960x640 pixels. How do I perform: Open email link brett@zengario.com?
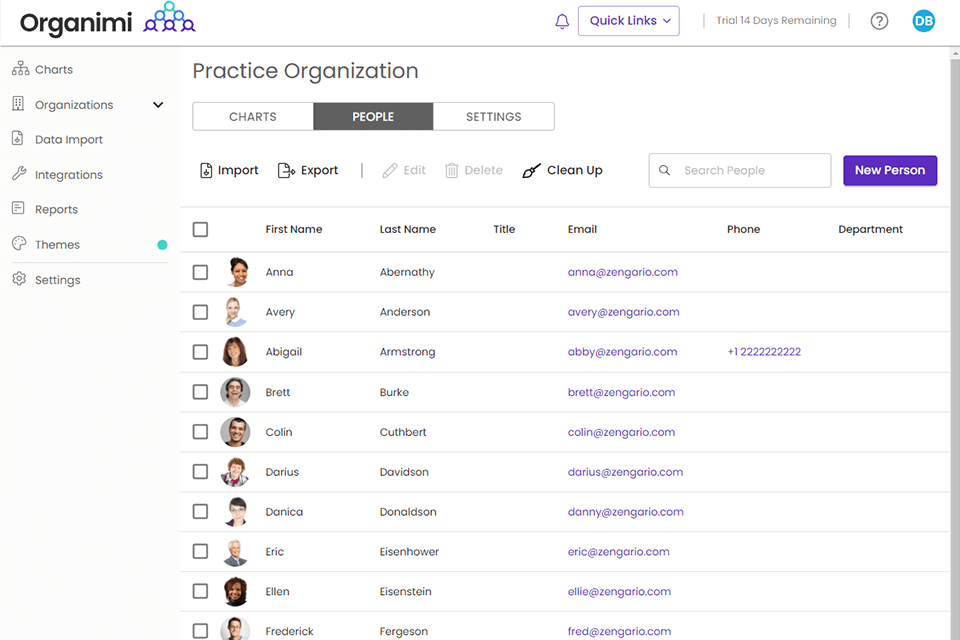(x=621, y=392)
